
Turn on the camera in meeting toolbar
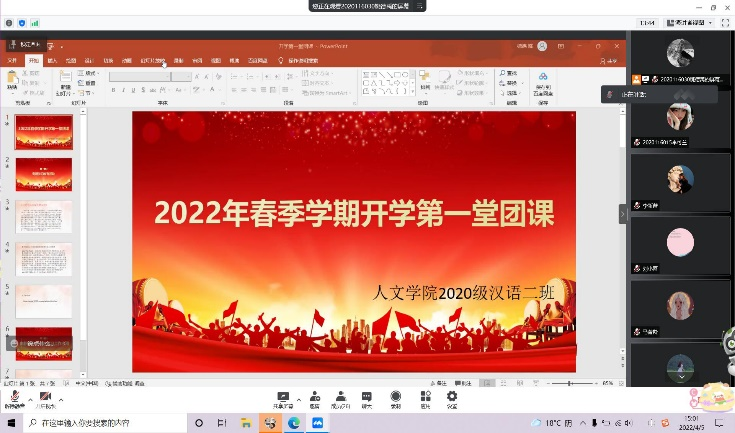click(x=45, y=398)
